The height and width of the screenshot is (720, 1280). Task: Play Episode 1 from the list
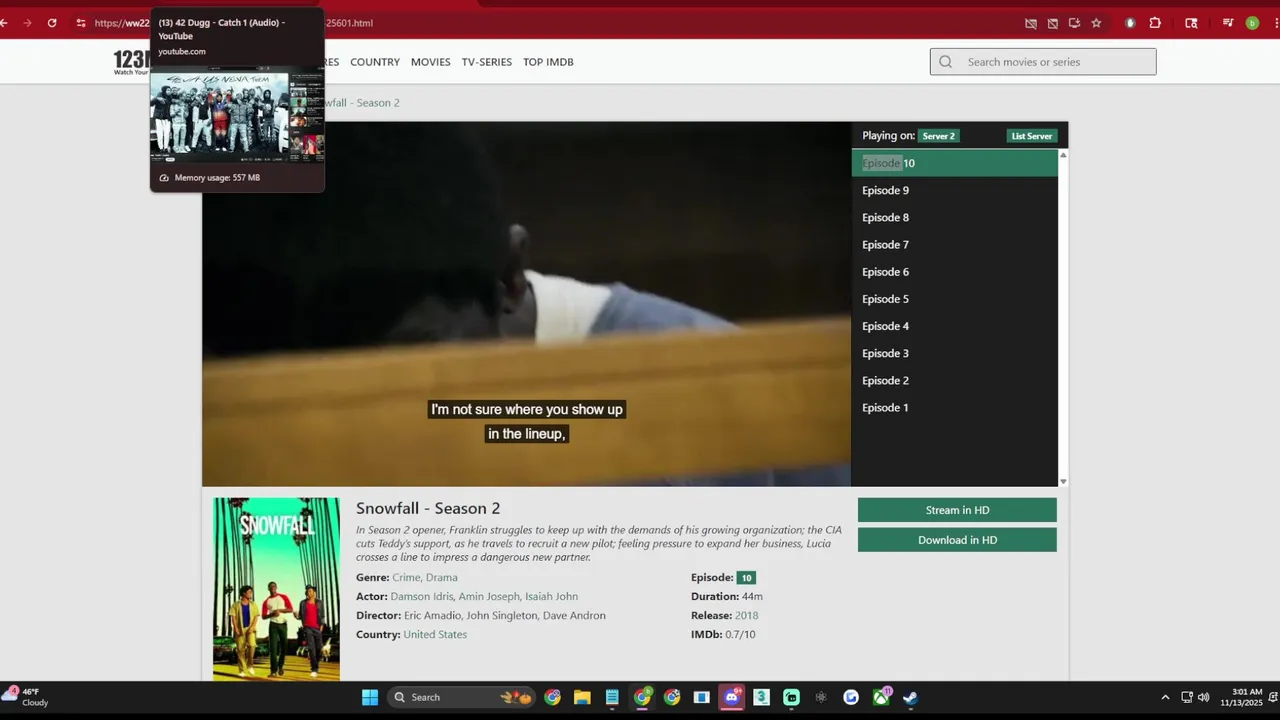pyautogui.click(x=954, y=407)
